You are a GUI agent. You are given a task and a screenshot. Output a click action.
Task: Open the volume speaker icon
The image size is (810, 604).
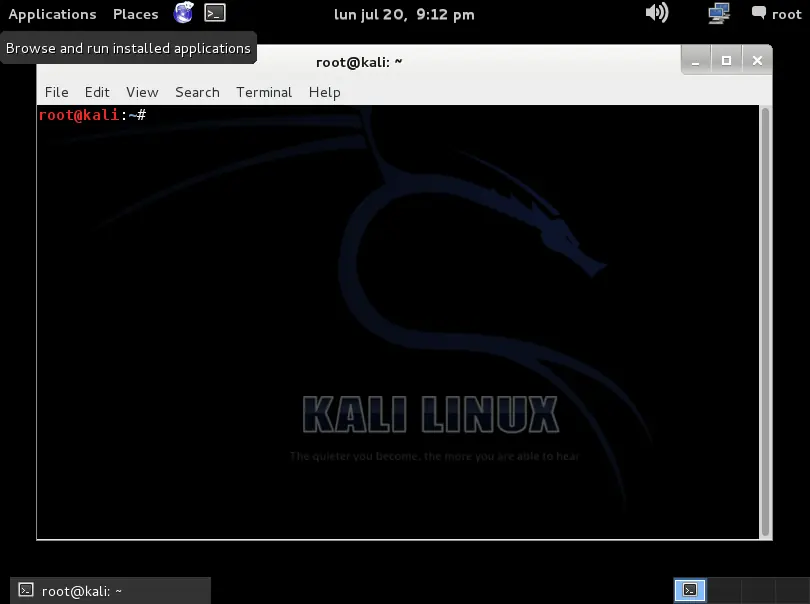click(x=657, y=12)
